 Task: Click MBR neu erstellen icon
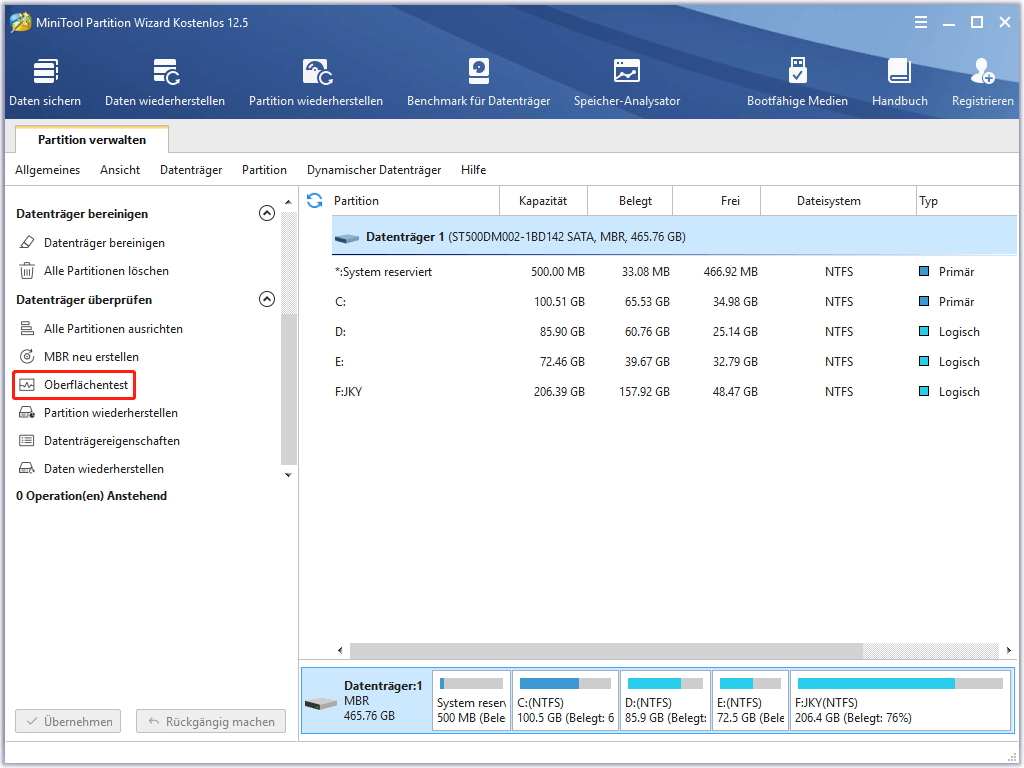point(27,357)
